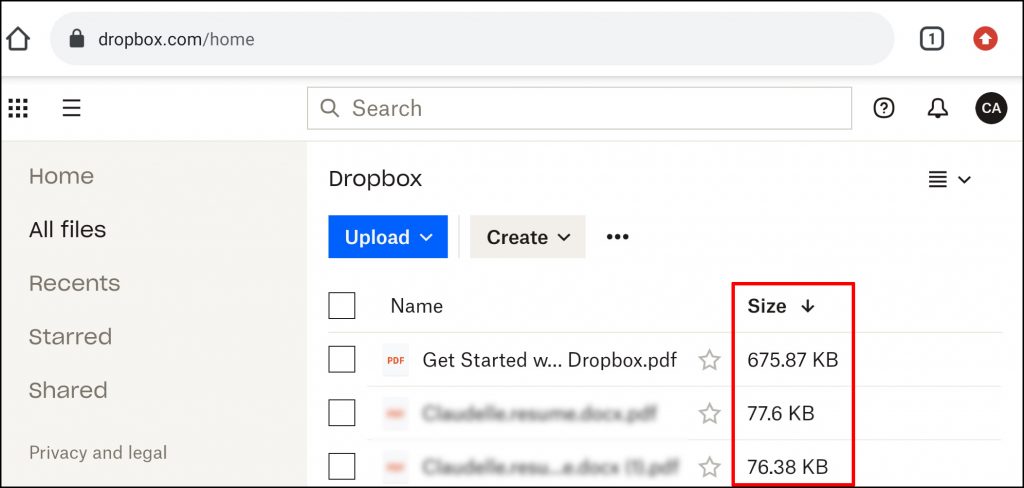The width and height of the screenshot is (1024, 488).
Task: Click the magnifier icon in search box
Action: (330, 108)
